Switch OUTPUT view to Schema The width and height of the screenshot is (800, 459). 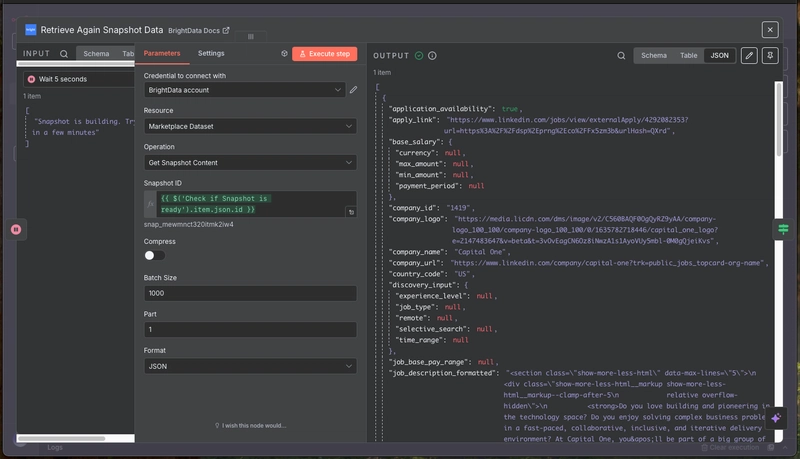pos(654,56)
